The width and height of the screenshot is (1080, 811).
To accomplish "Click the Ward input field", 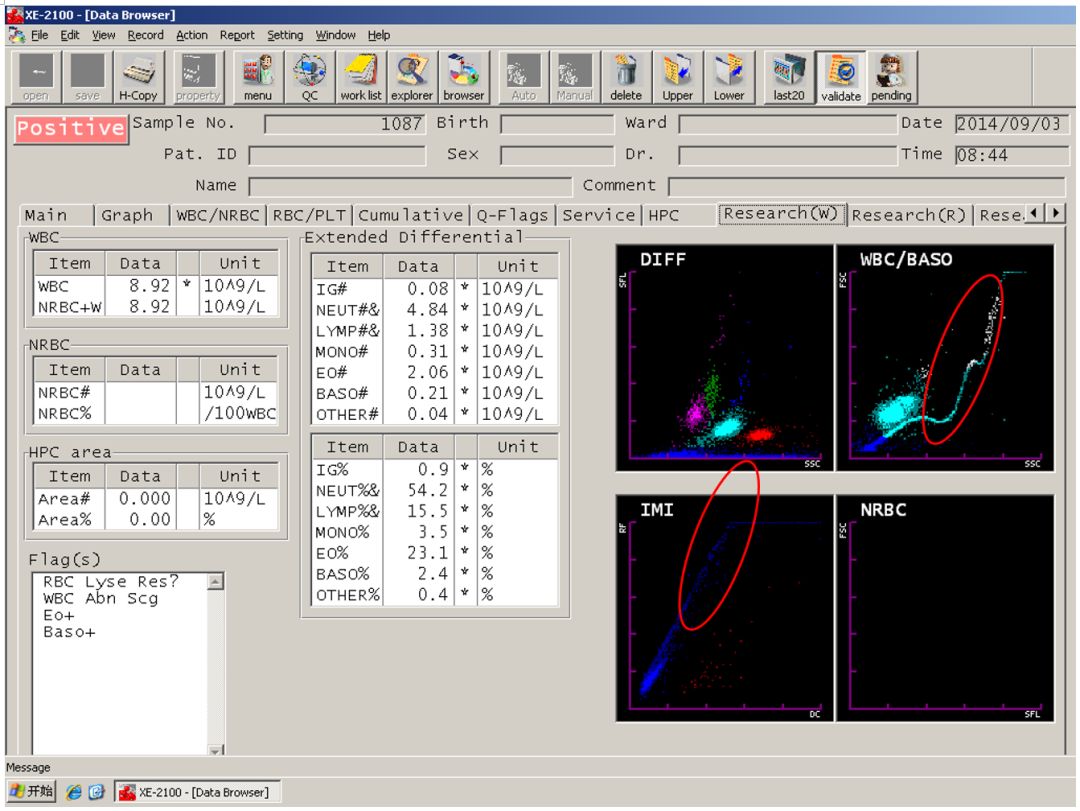I will pos(787,124).
